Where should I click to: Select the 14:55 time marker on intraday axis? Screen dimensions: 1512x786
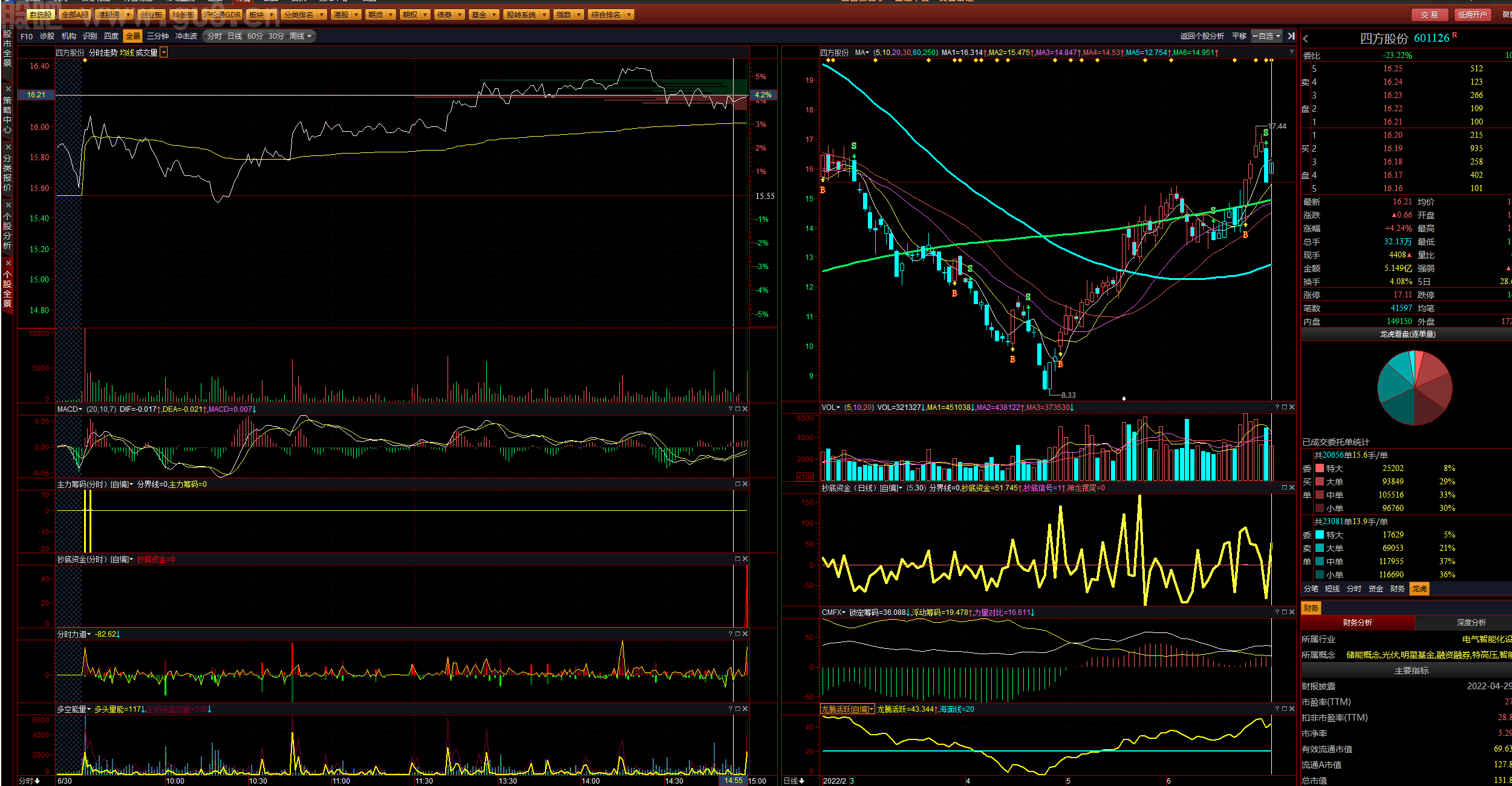click(733, 781)
